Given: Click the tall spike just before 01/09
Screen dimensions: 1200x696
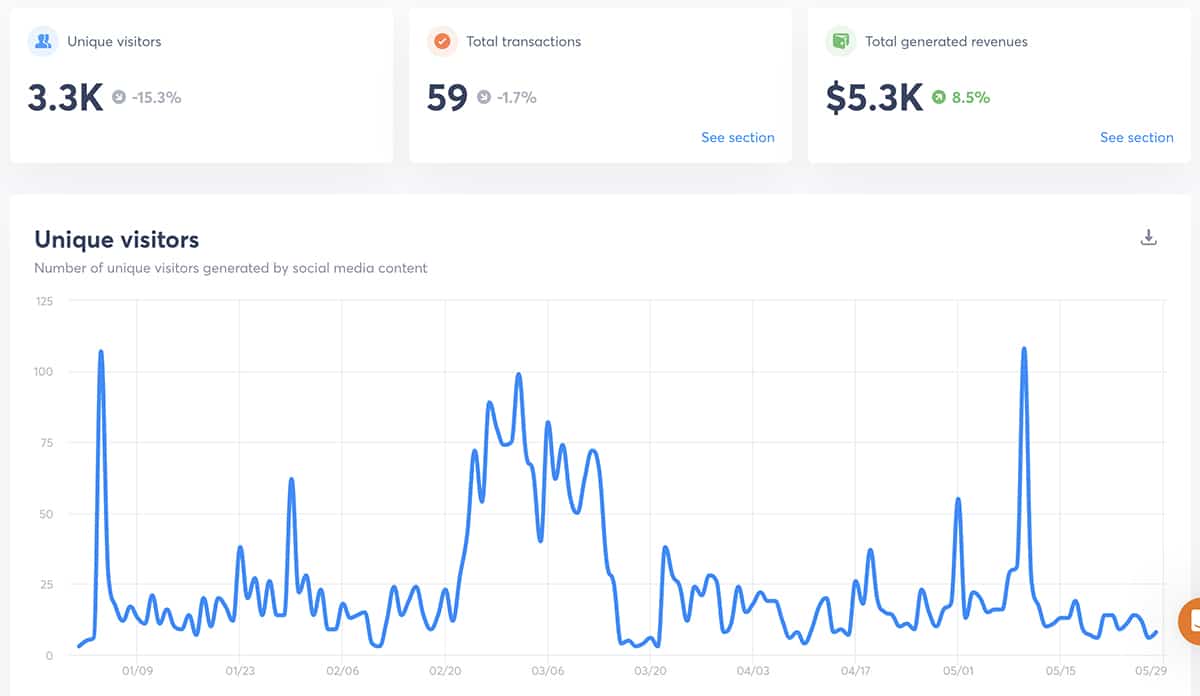Looking at the screenshot, I should coord(101,354).
